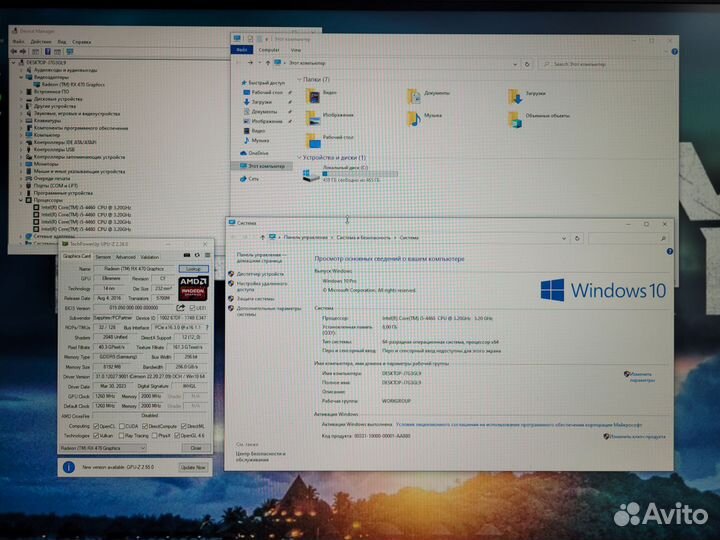Click the AMD Radeon logo in GPU-Z
This screenshot has height=540, width=720.
click(x=193, y=288)
